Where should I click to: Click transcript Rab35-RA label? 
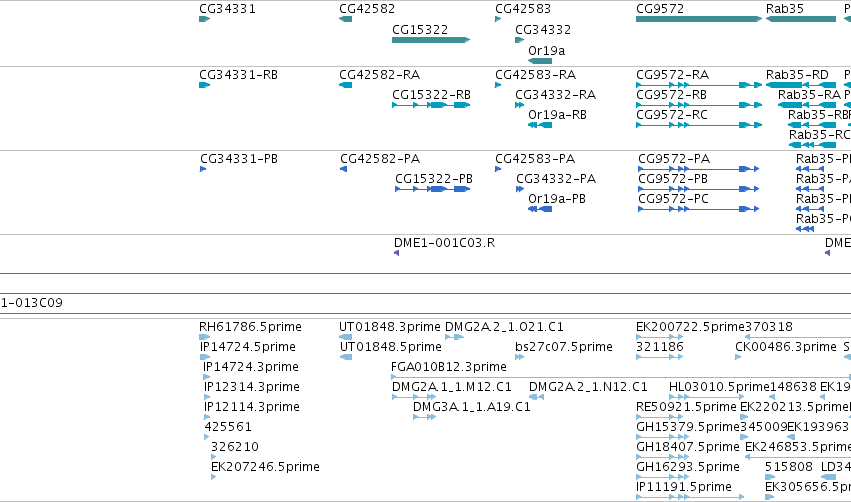(809, 95)
